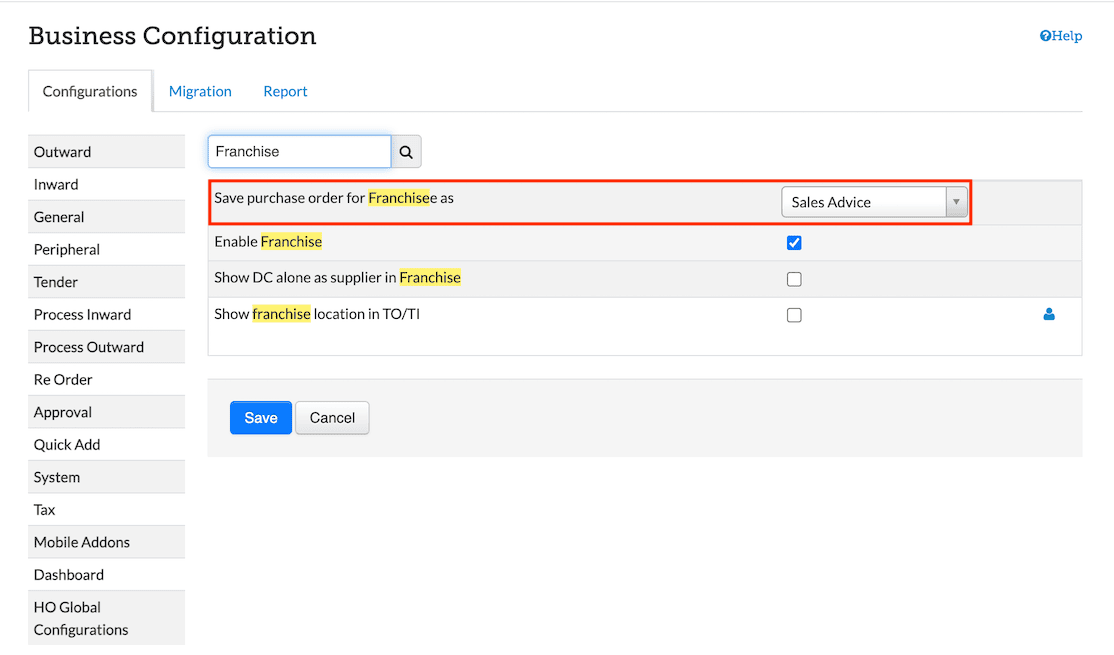Open the Process Inward section
The image size is (1114, 655).
point(82,315)
